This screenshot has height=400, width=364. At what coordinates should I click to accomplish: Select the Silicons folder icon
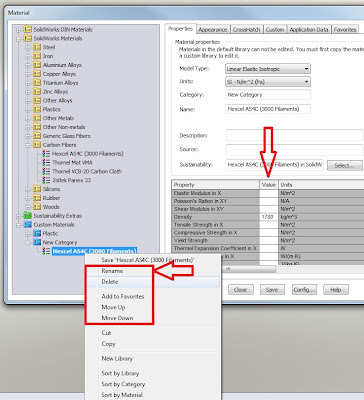[37, 189]
